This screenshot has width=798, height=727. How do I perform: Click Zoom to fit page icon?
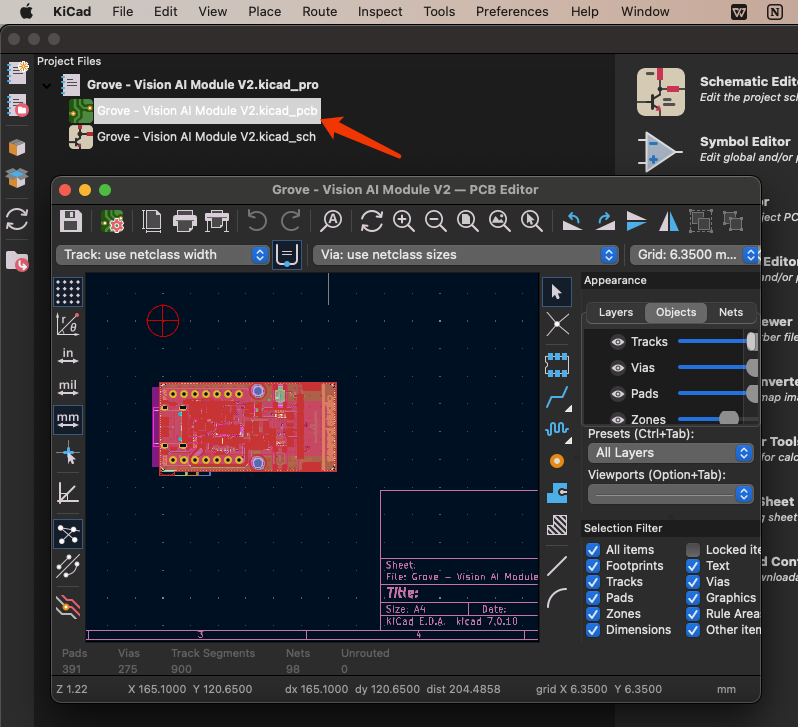(x=467, y=221)
